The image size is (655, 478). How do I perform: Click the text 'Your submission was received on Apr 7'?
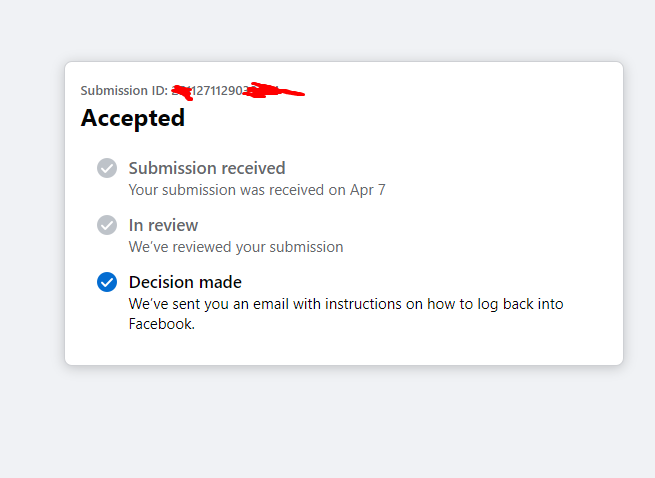[x=257, y=190]
